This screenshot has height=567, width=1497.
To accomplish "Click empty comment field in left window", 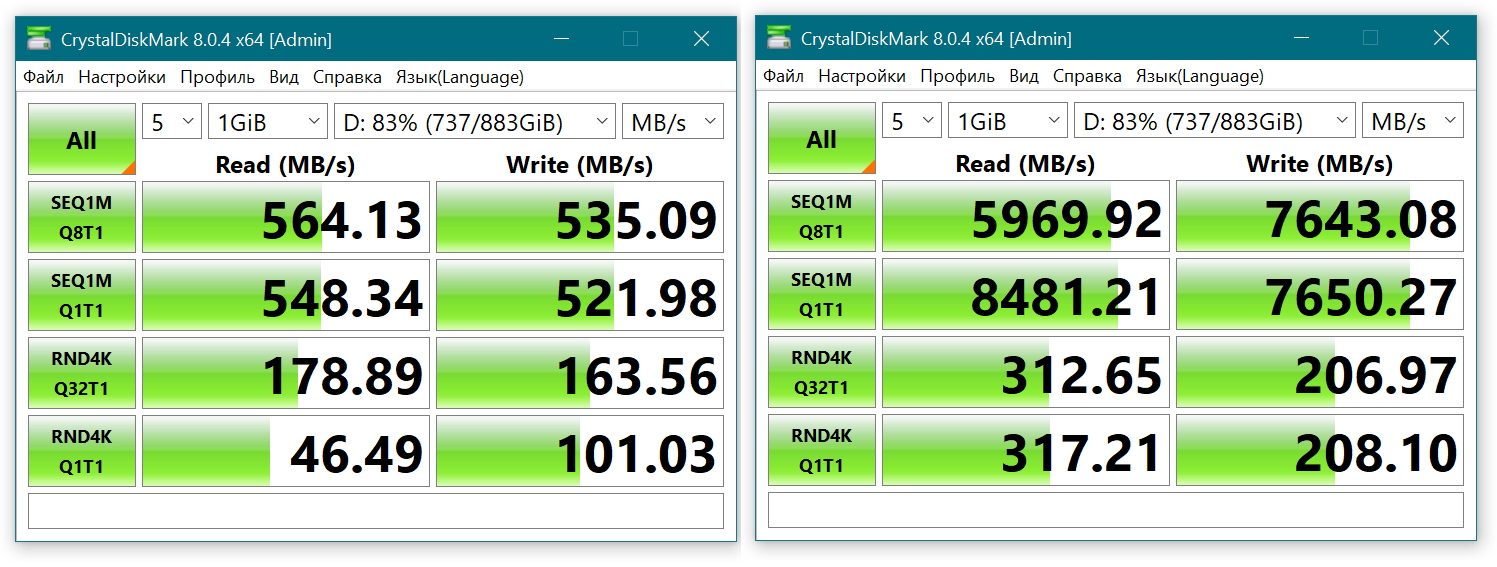I will (375, 511).
